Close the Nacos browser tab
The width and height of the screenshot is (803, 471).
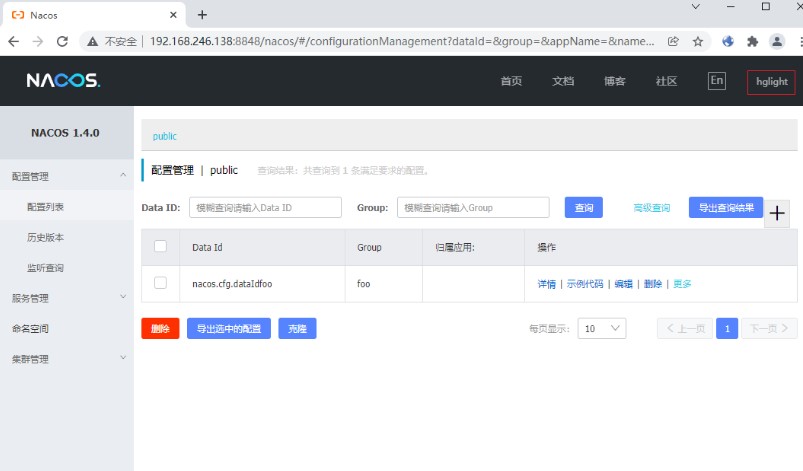173,15
